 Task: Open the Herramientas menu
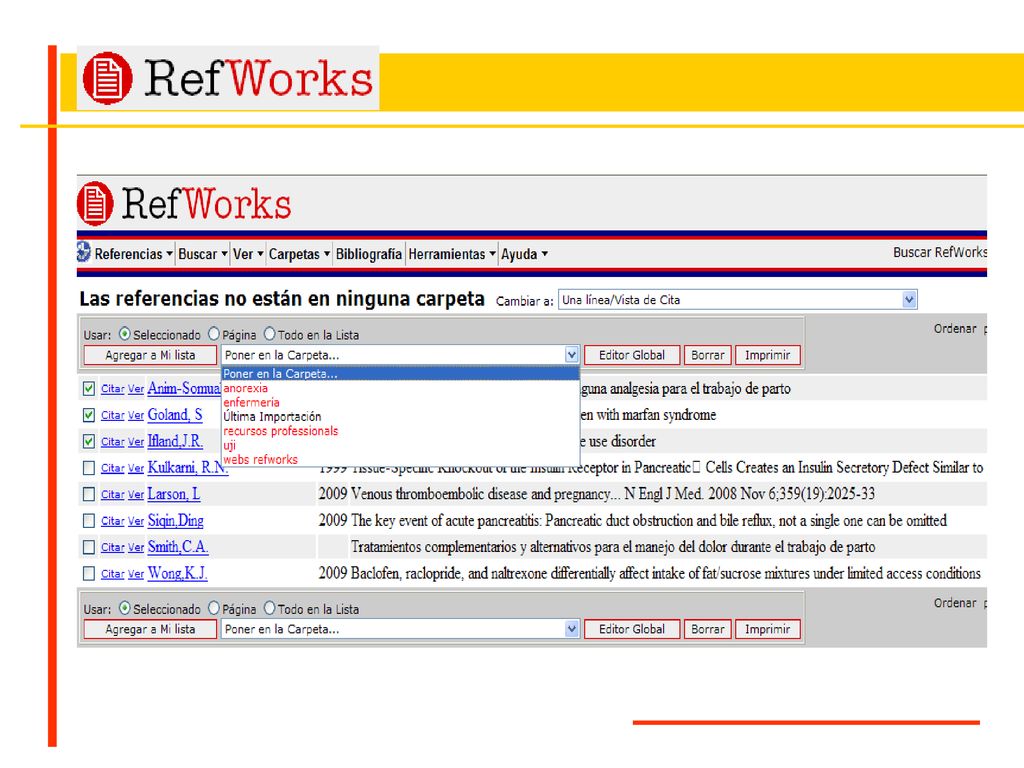click(452, 254)
